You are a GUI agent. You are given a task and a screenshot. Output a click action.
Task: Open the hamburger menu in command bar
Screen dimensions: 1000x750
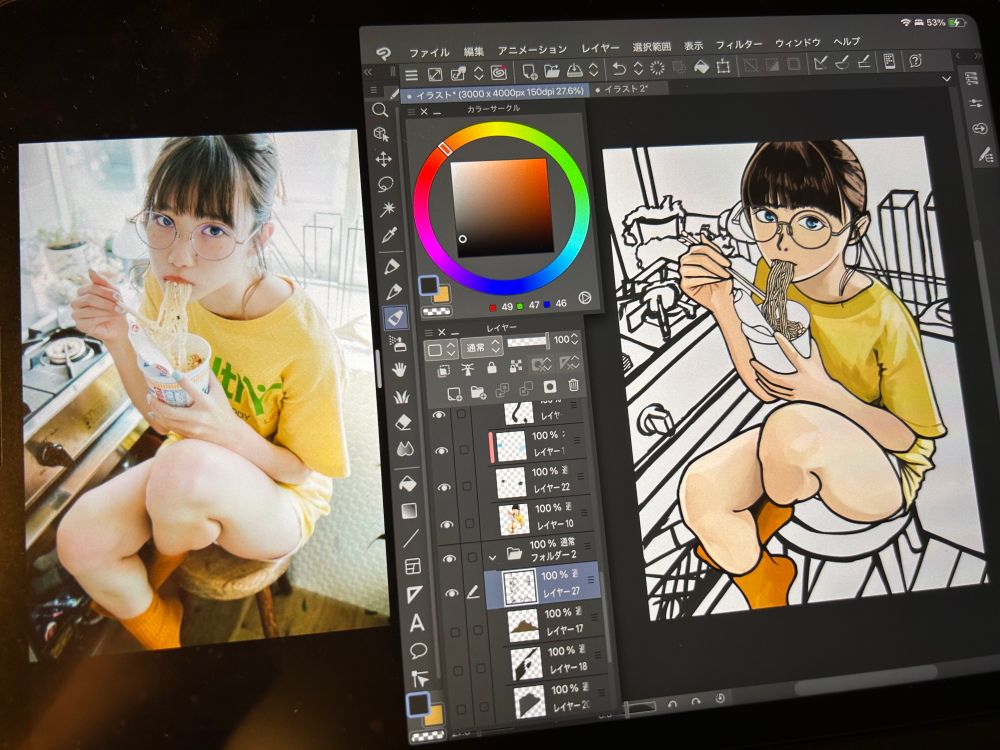[411, 75]
